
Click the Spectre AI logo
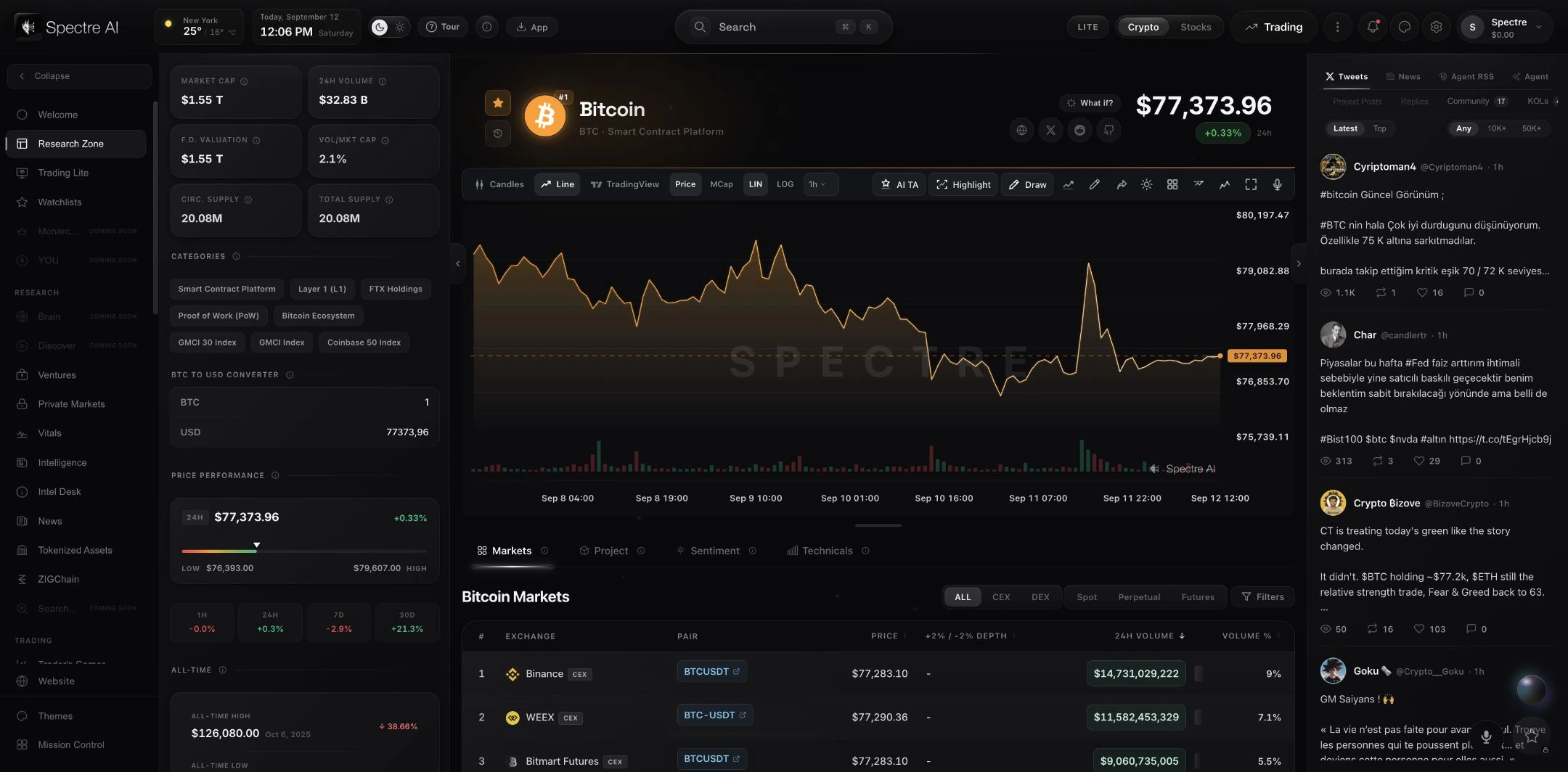(67, 27)
